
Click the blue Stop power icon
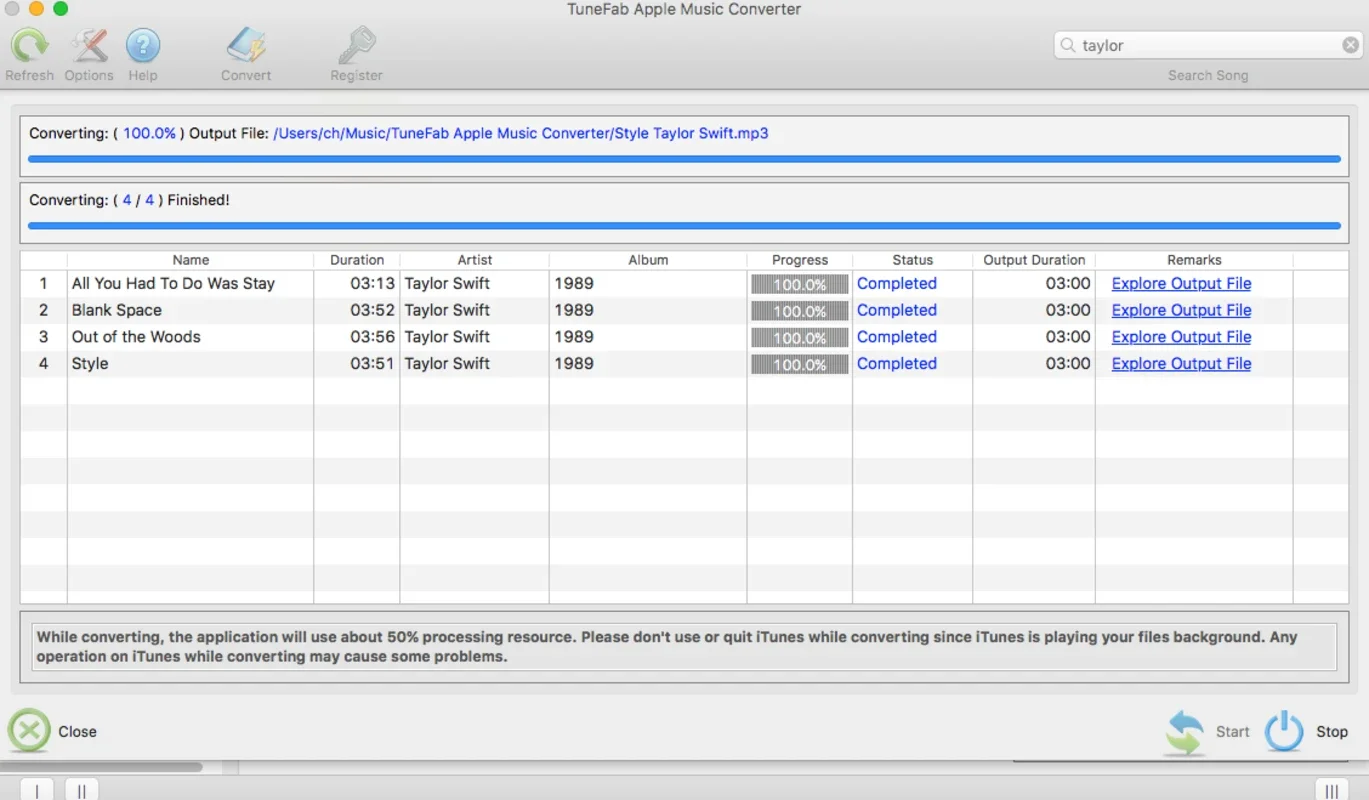pyautogui.click(x=1284, y=732)
